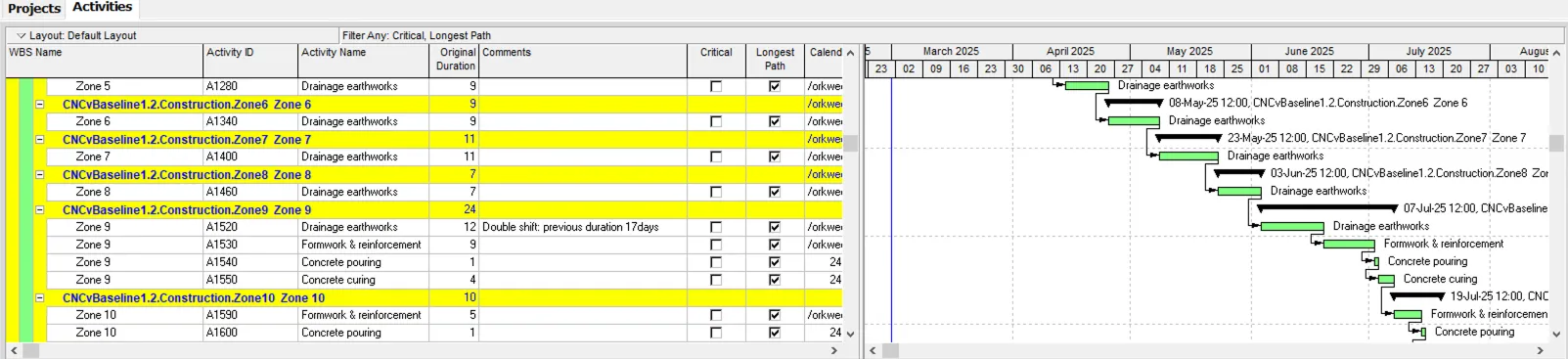This screenshot has width=1568, height=359.
Task: Collapse the Zone 9 WBS group
Action: [x=40, y=209]
